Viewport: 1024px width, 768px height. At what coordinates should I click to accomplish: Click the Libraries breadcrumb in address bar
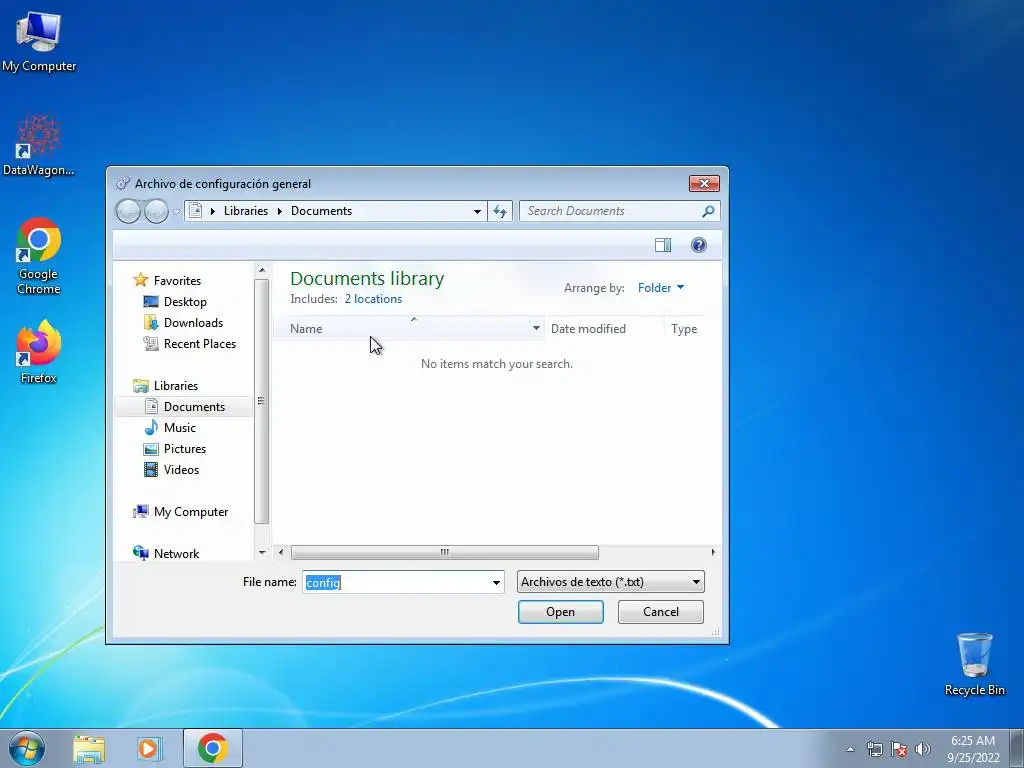(x=246, y=211)
